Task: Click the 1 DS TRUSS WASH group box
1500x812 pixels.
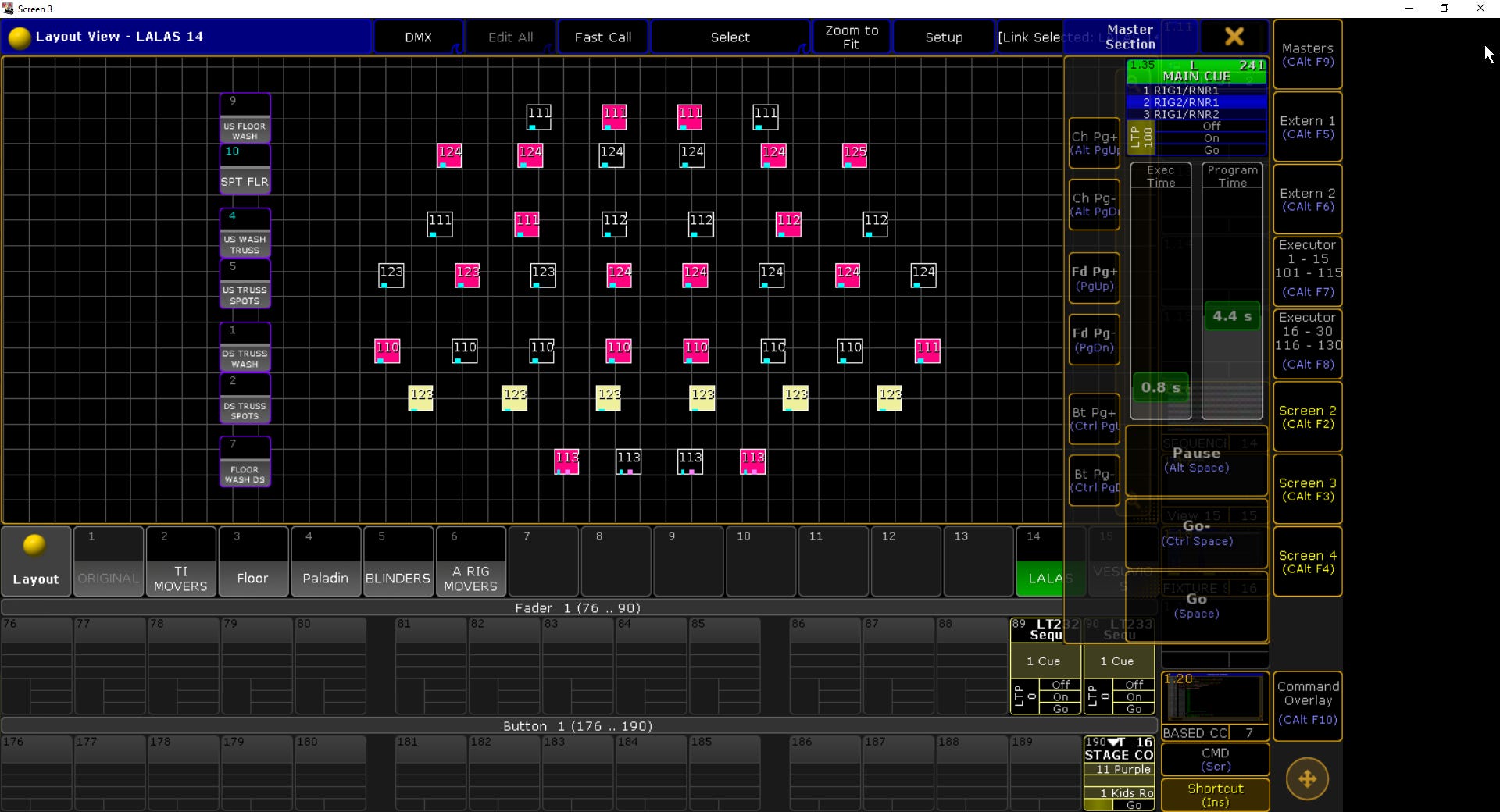Action: (245, 347)
